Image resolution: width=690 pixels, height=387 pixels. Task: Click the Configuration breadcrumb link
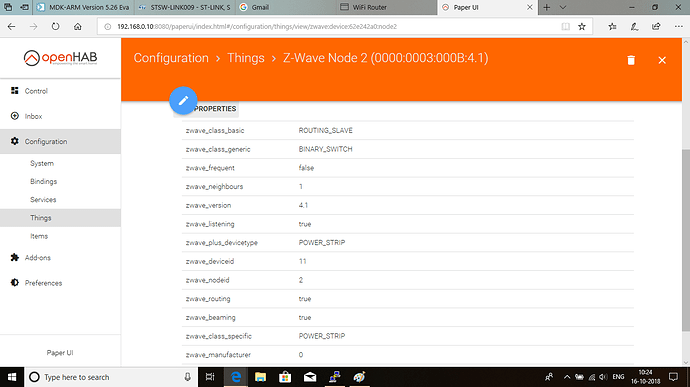[x=171, y=58]
